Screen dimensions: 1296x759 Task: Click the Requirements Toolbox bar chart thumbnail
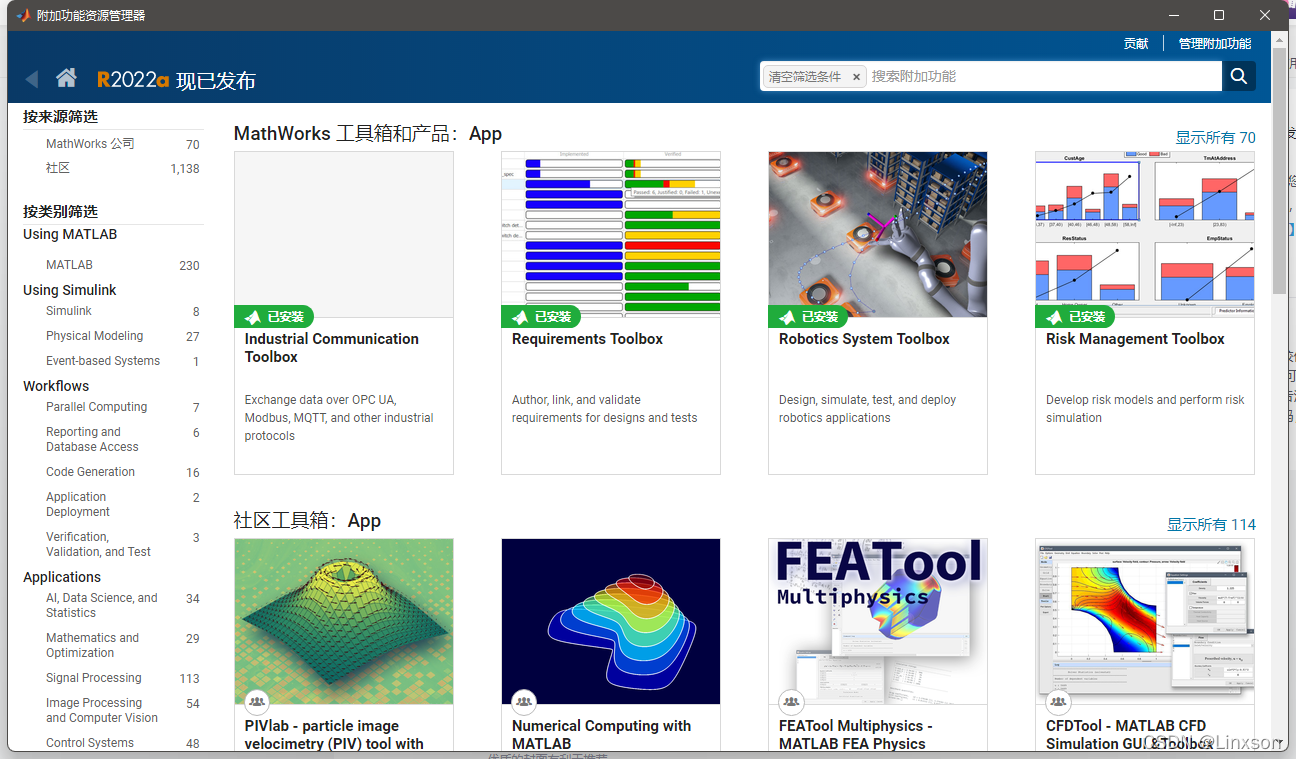click(611, 234)
